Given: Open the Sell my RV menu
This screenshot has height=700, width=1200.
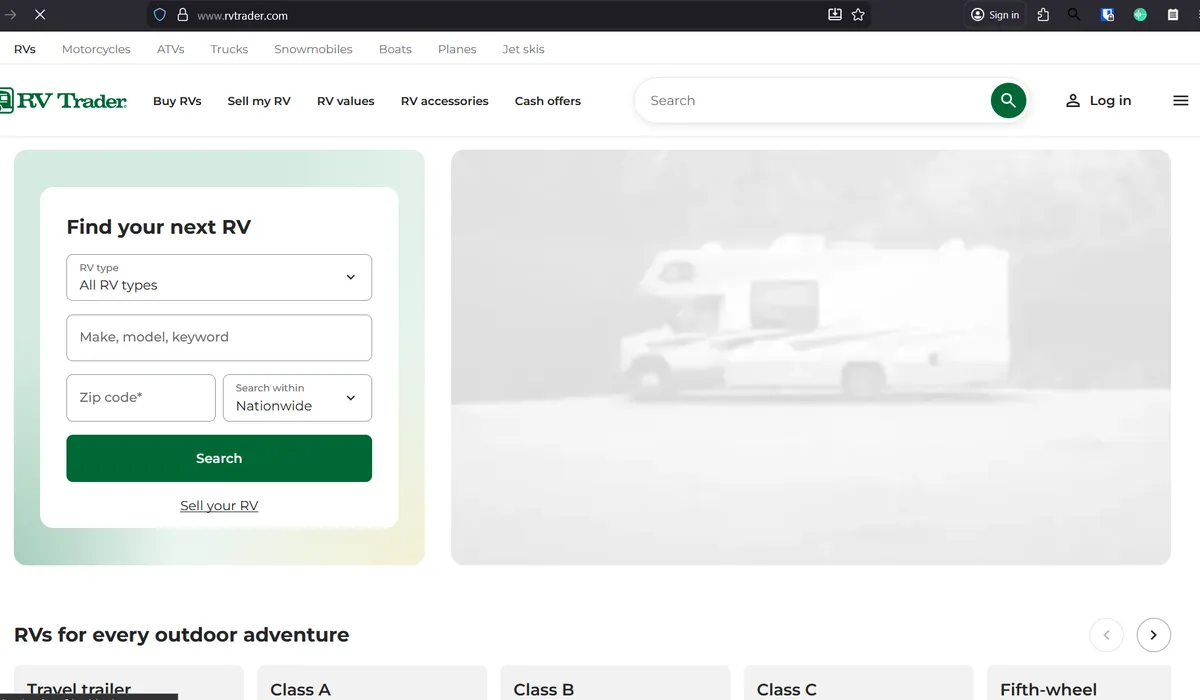Looking at the screenshot, I should (x=259, y=101).
